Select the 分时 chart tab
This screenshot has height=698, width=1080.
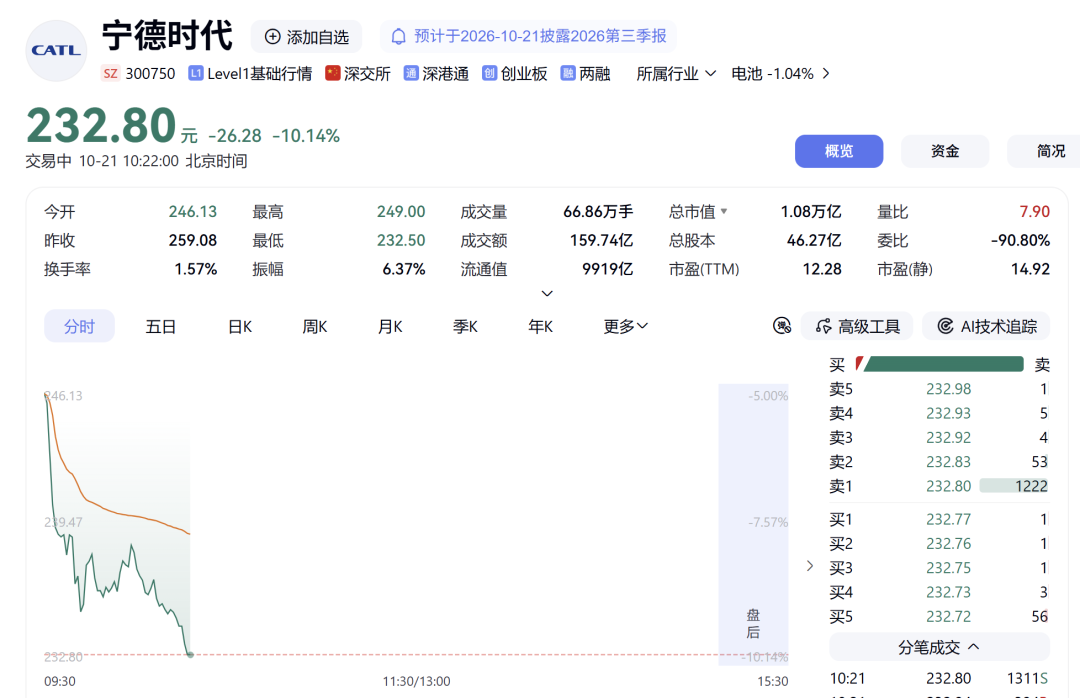79,326
